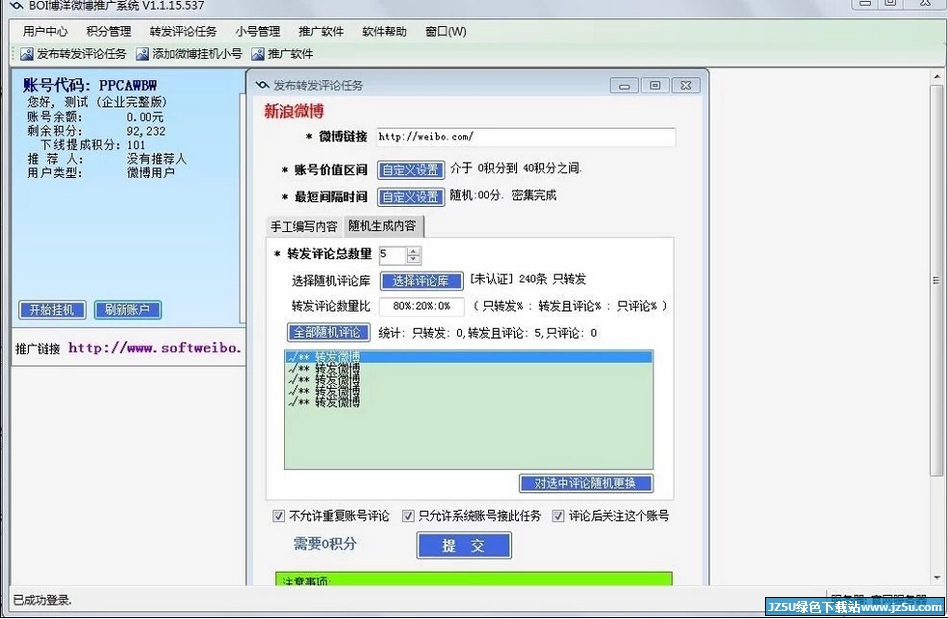Increase 转发评论总数量 with the up arrow

[x=414, y=251]
